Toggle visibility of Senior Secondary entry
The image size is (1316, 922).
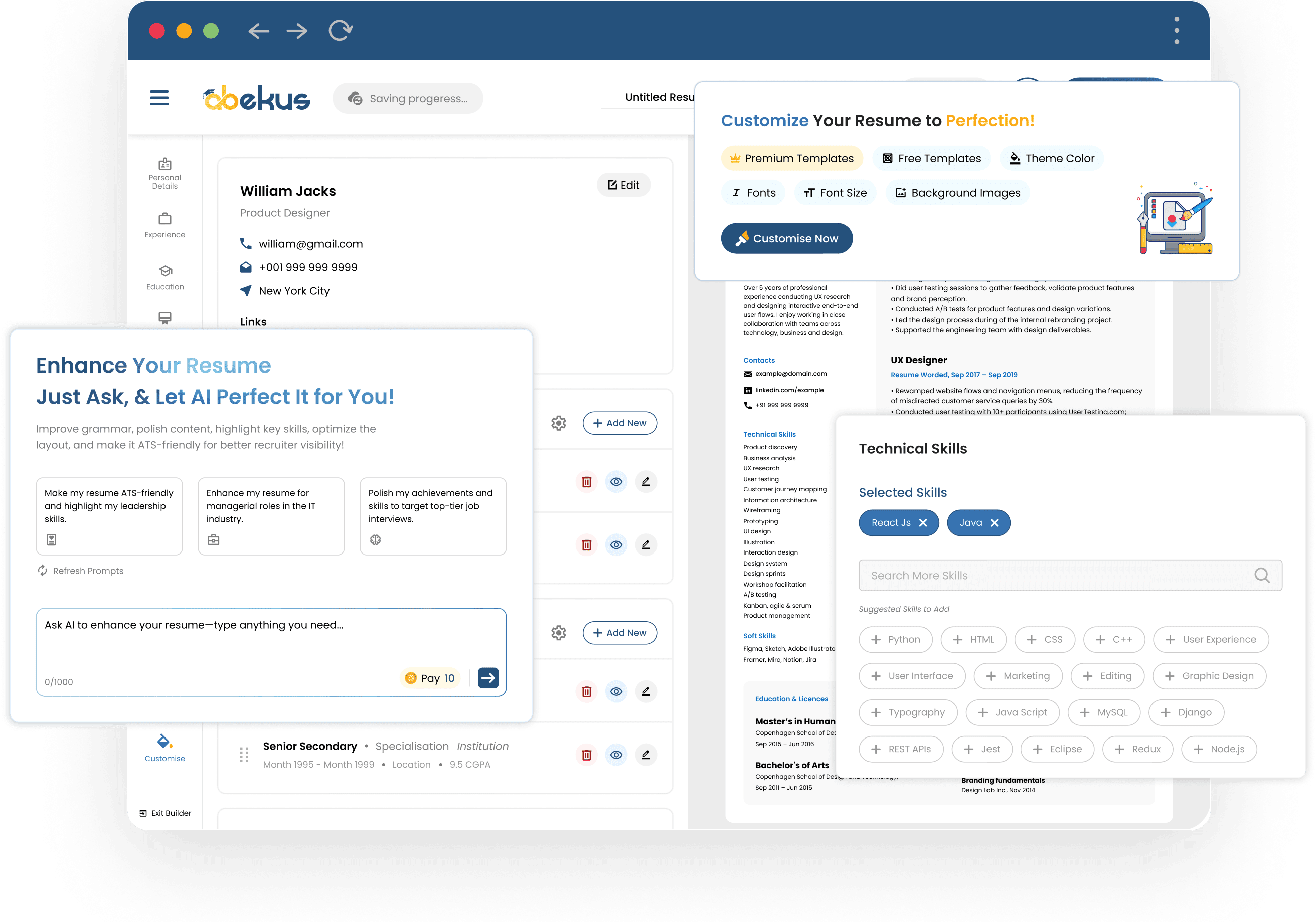616,755
